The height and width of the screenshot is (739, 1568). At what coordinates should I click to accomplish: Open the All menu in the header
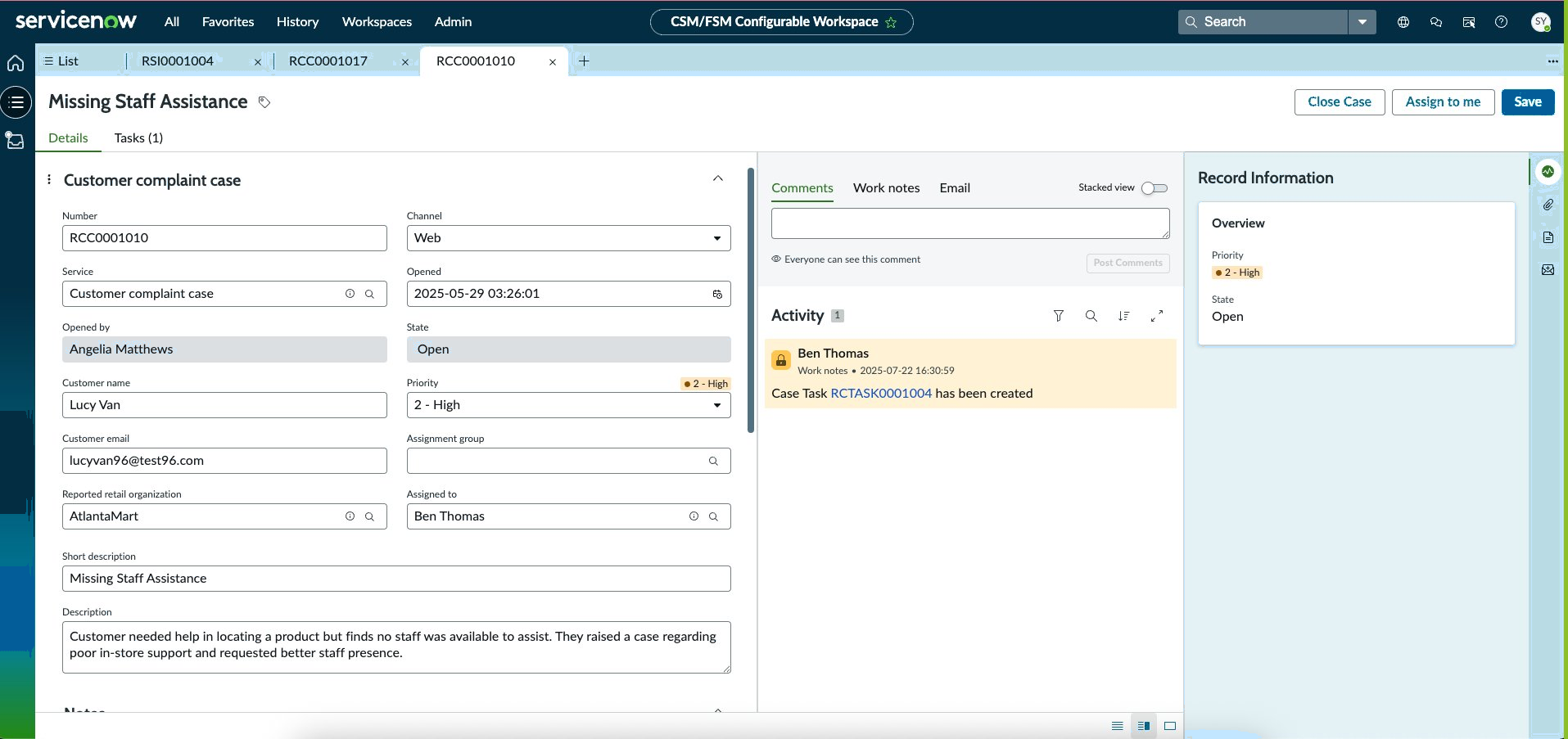pos(172,22)
